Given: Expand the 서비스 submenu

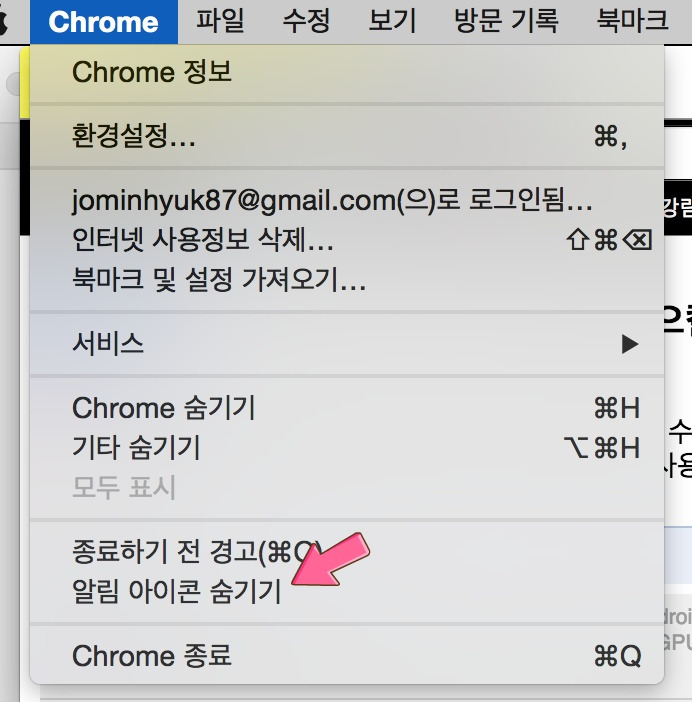Looking at the screenshot, I should tap(347, 344).
